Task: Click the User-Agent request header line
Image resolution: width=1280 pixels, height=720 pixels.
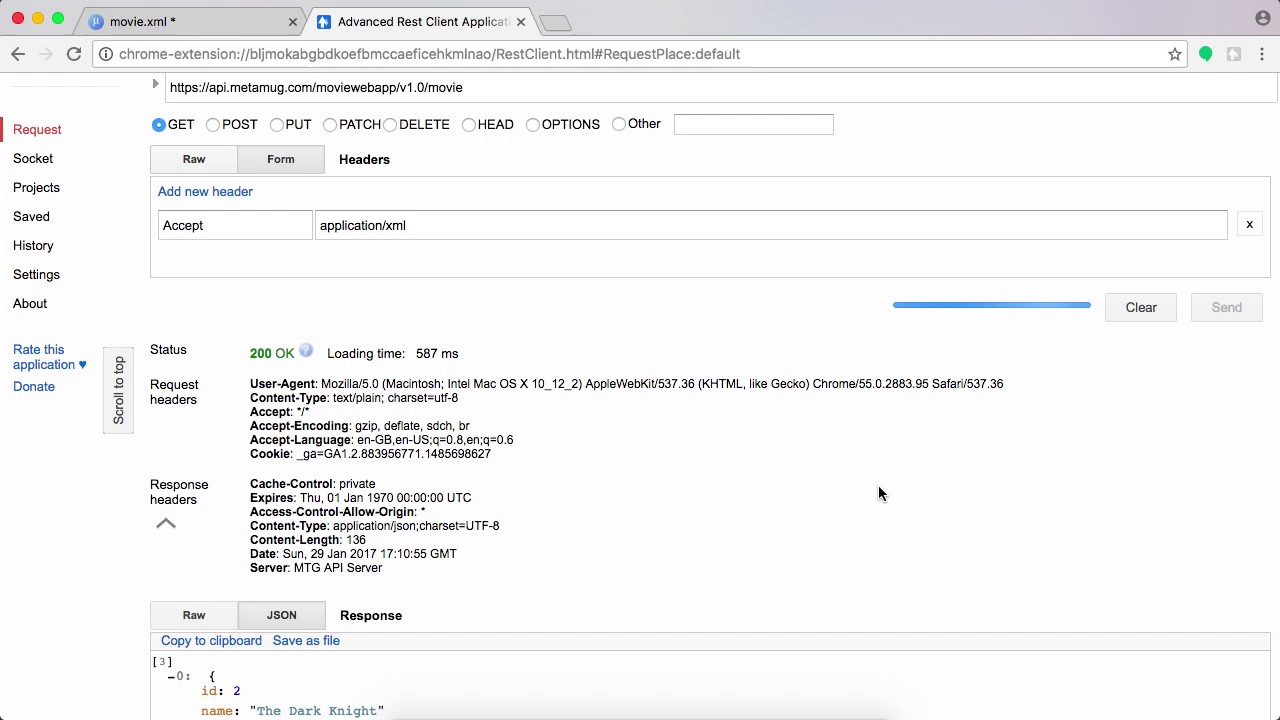Action: (626, 383)
